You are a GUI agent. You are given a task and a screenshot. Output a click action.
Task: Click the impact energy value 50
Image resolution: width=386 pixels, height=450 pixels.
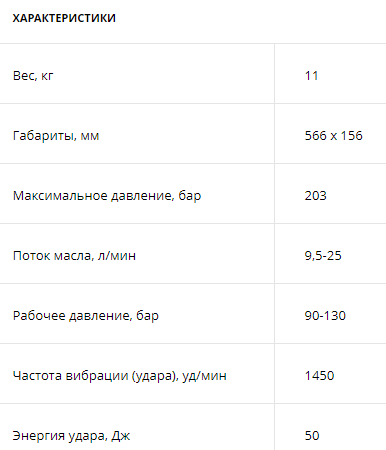pos(312,436)
